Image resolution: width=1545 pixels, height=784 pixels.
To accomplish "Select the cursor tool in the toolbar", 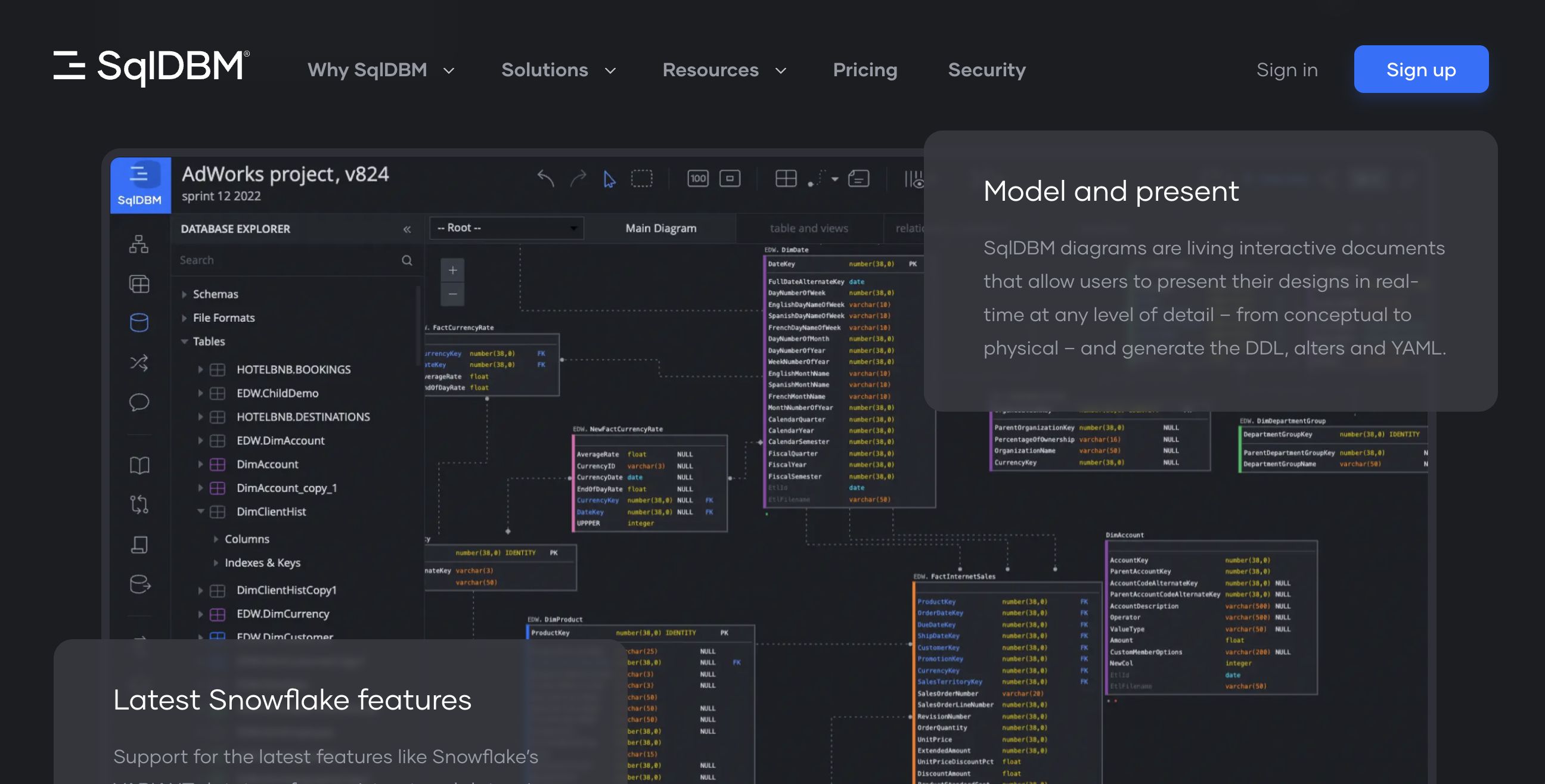I will point(609,178).
